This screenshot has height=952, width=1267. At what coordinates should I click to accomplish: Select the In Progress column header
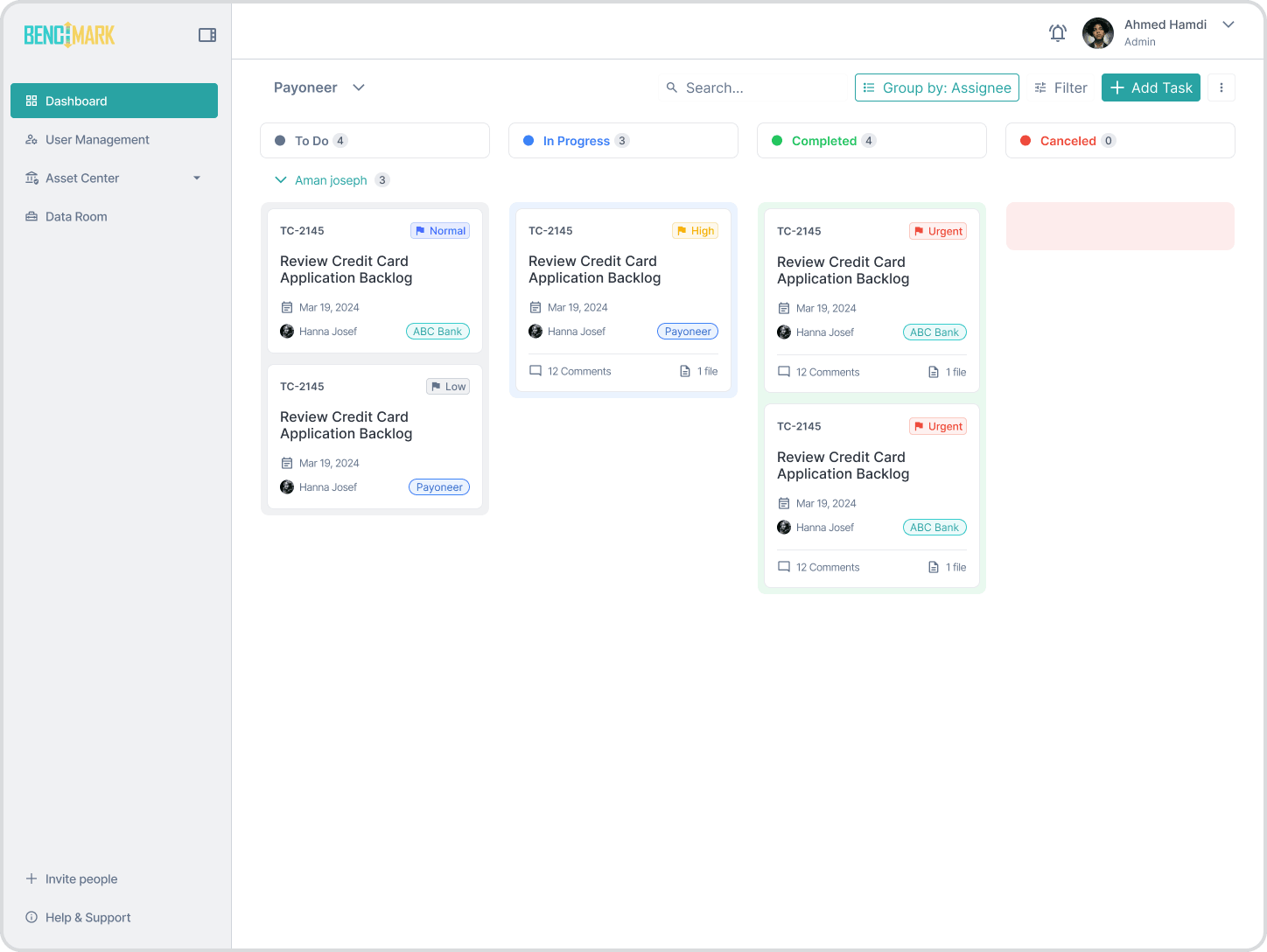pos(623,140)
